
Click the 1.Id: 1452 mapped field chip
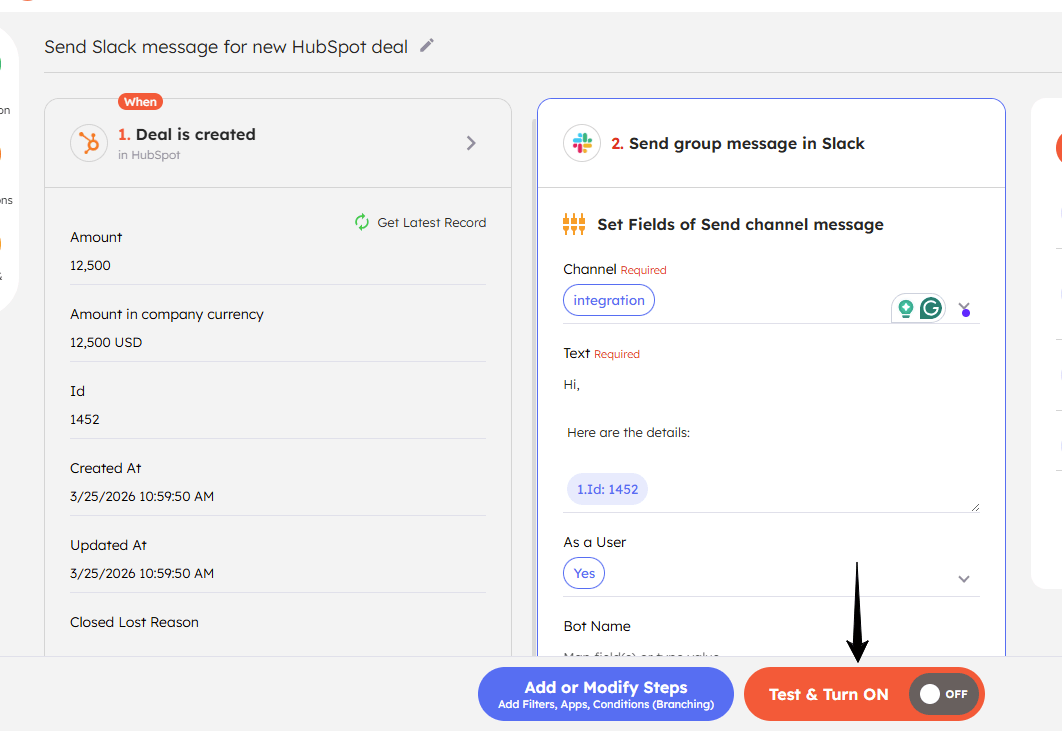point(607,489)
